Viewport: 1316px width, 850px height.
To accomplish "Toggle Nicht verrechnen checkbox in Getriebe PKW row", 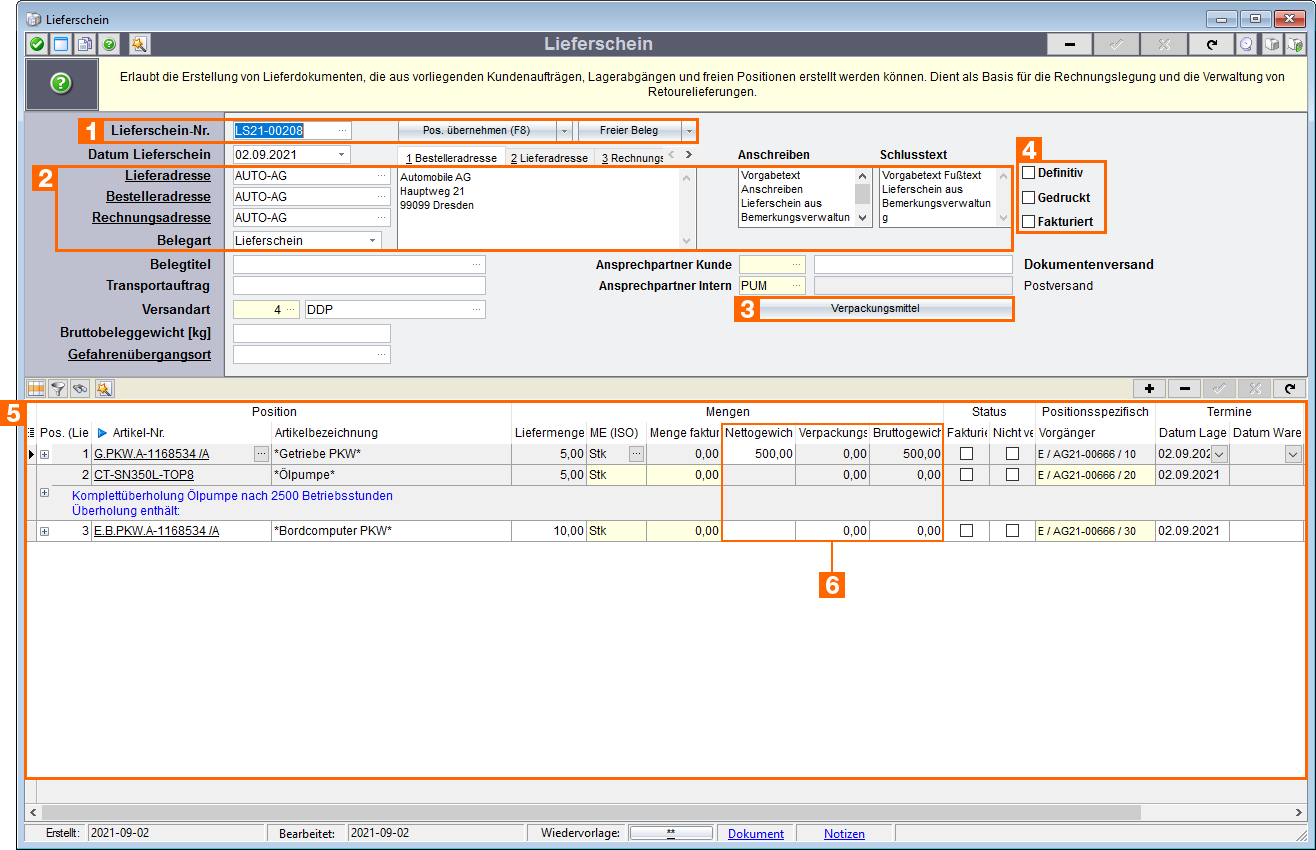I will 1012,454.
